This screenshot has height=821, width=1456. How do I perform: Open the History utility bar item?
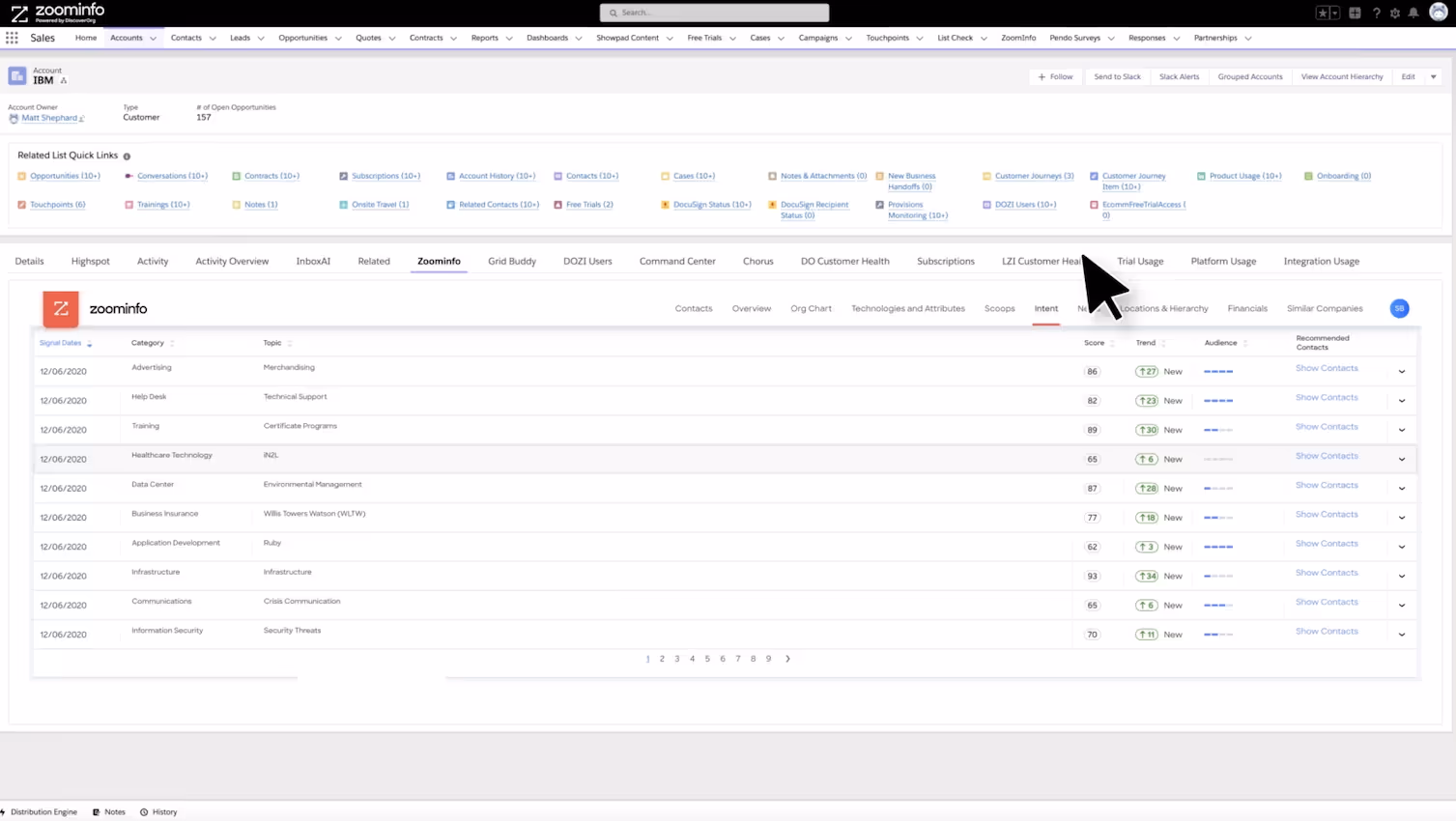pyautogui.click(x=158, y=811)
